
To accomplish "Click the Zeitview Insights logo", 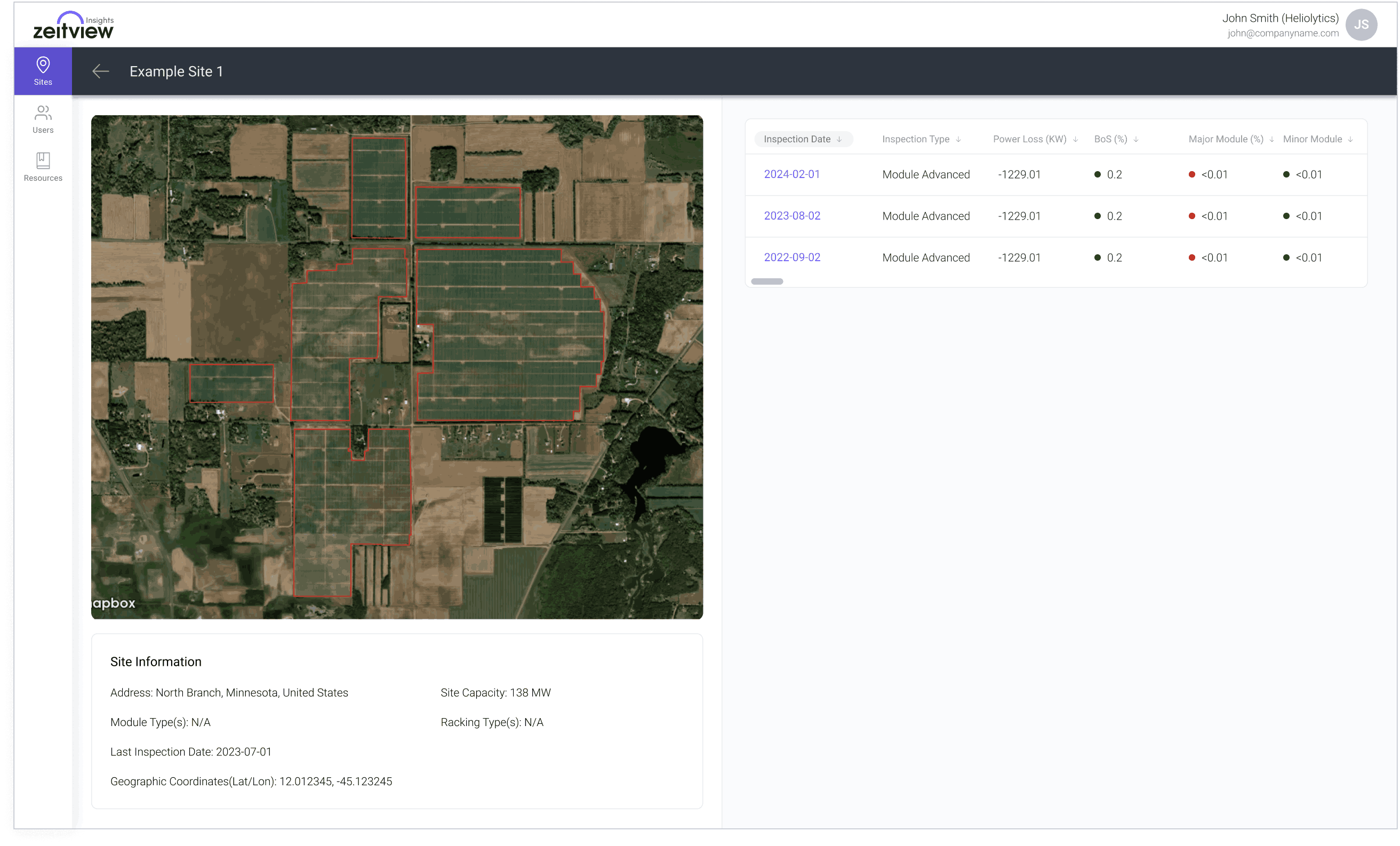I will (x=73, y=26).
